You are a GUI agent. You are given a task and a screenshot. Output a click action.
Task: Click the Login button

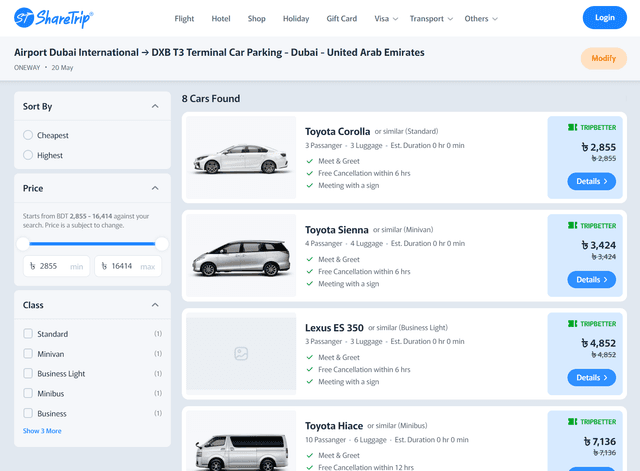coord(604,18)
